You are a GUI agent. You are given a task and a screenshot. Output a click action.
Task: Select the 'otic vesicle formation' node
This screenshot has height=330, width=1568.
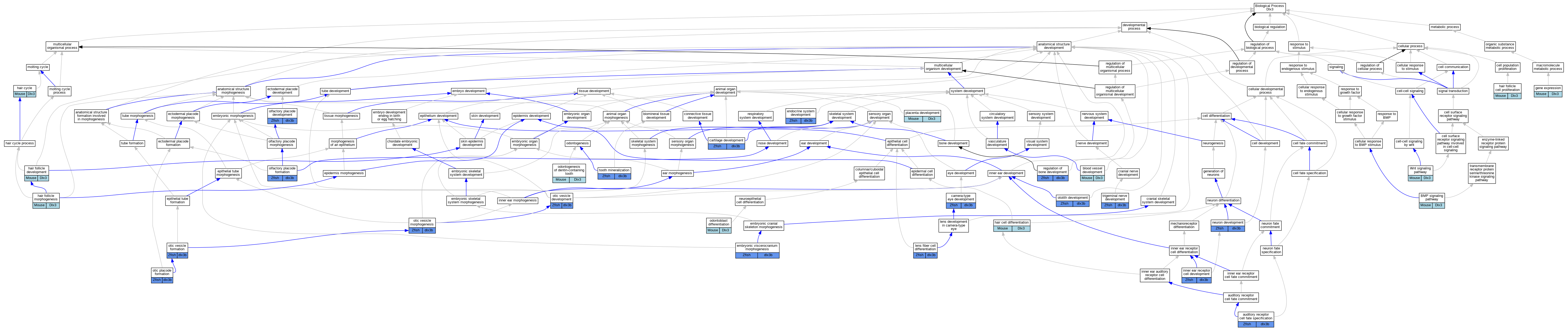coord(177,250)
